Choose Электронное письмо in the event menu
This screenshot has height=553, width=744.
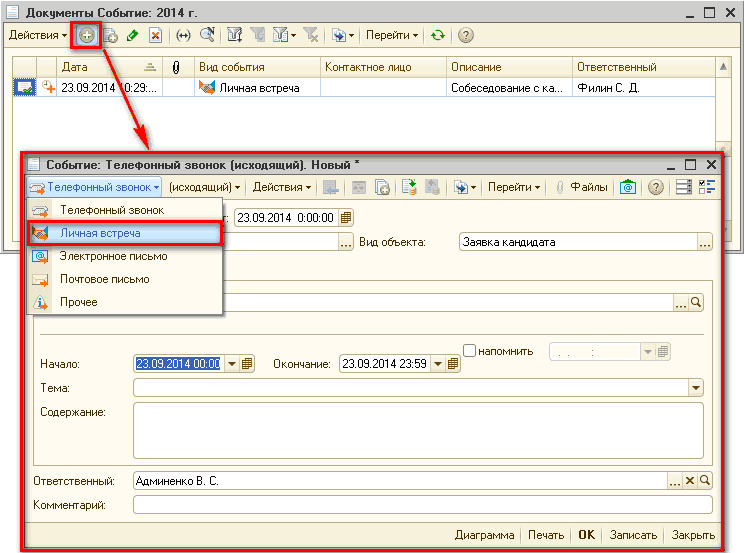point(113,256)
